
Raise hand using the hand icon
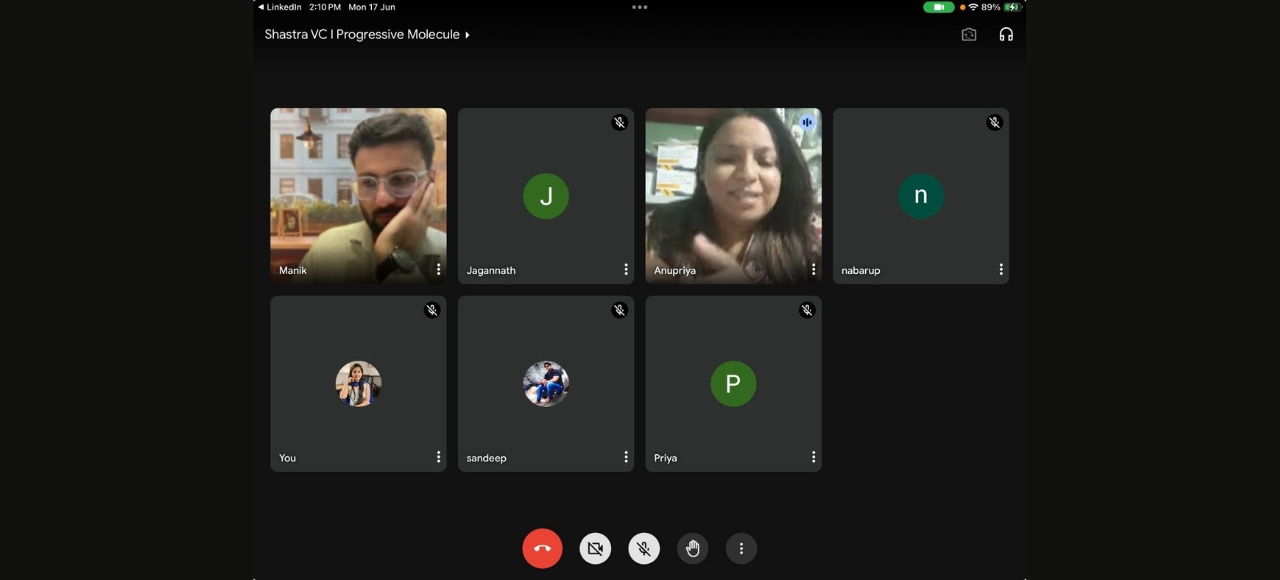point(692,548)
